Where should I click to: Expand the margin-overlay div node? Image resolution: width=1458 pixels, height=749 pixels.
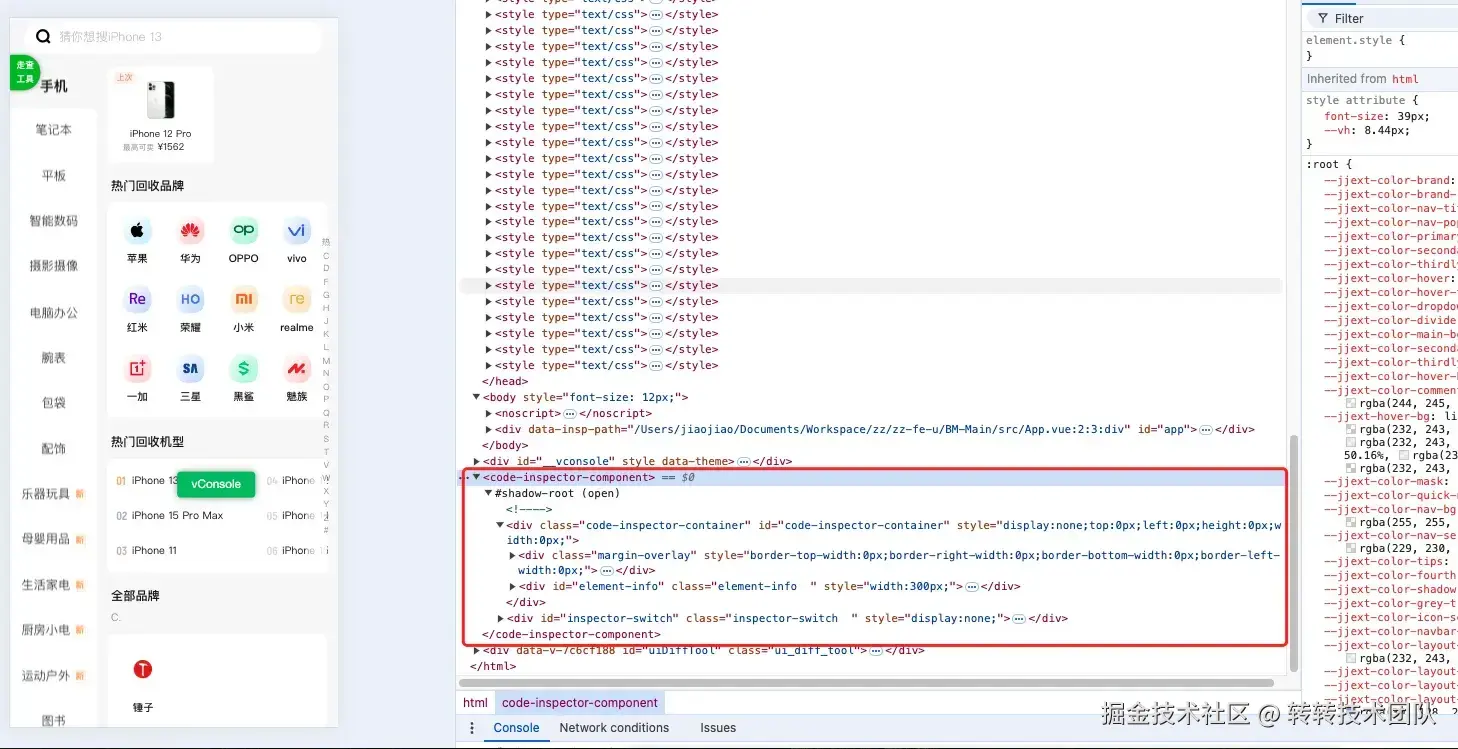512,555
